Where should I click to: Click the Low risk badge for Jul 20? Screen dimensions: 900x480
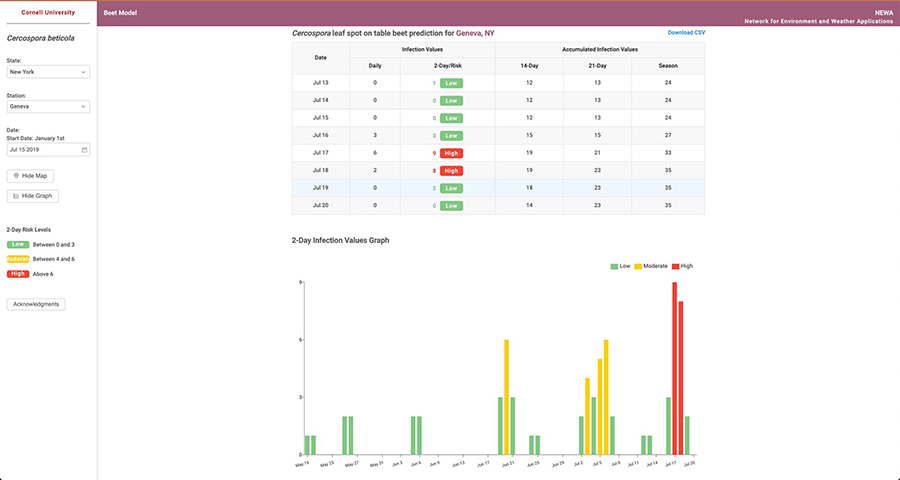click(451, 205)
